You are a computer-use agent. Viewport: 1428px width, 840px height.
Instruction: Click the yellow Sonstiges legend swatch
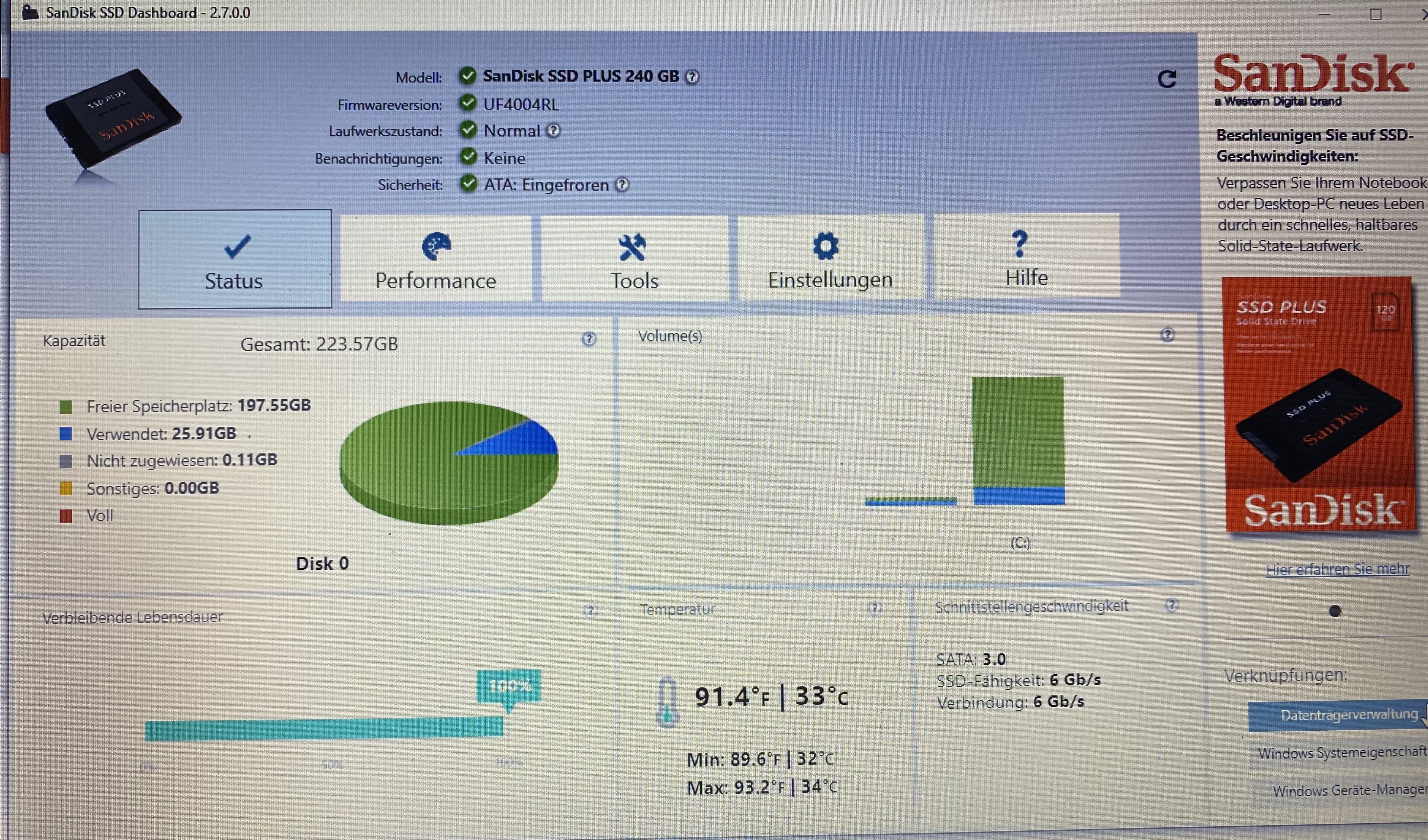coord(66,488)
